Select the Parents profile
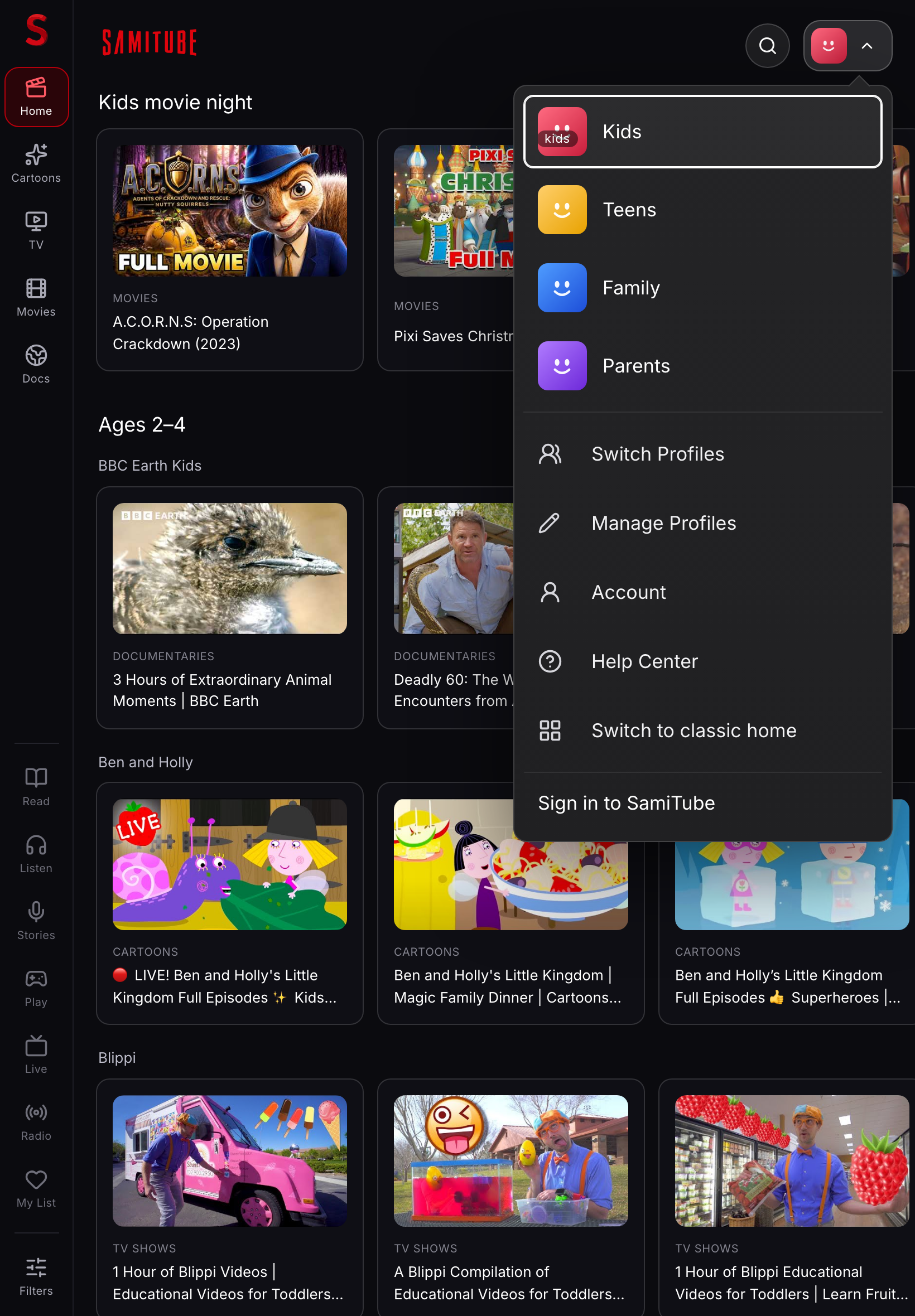Viewport: 915px width, 1316px height. (702, 365)
